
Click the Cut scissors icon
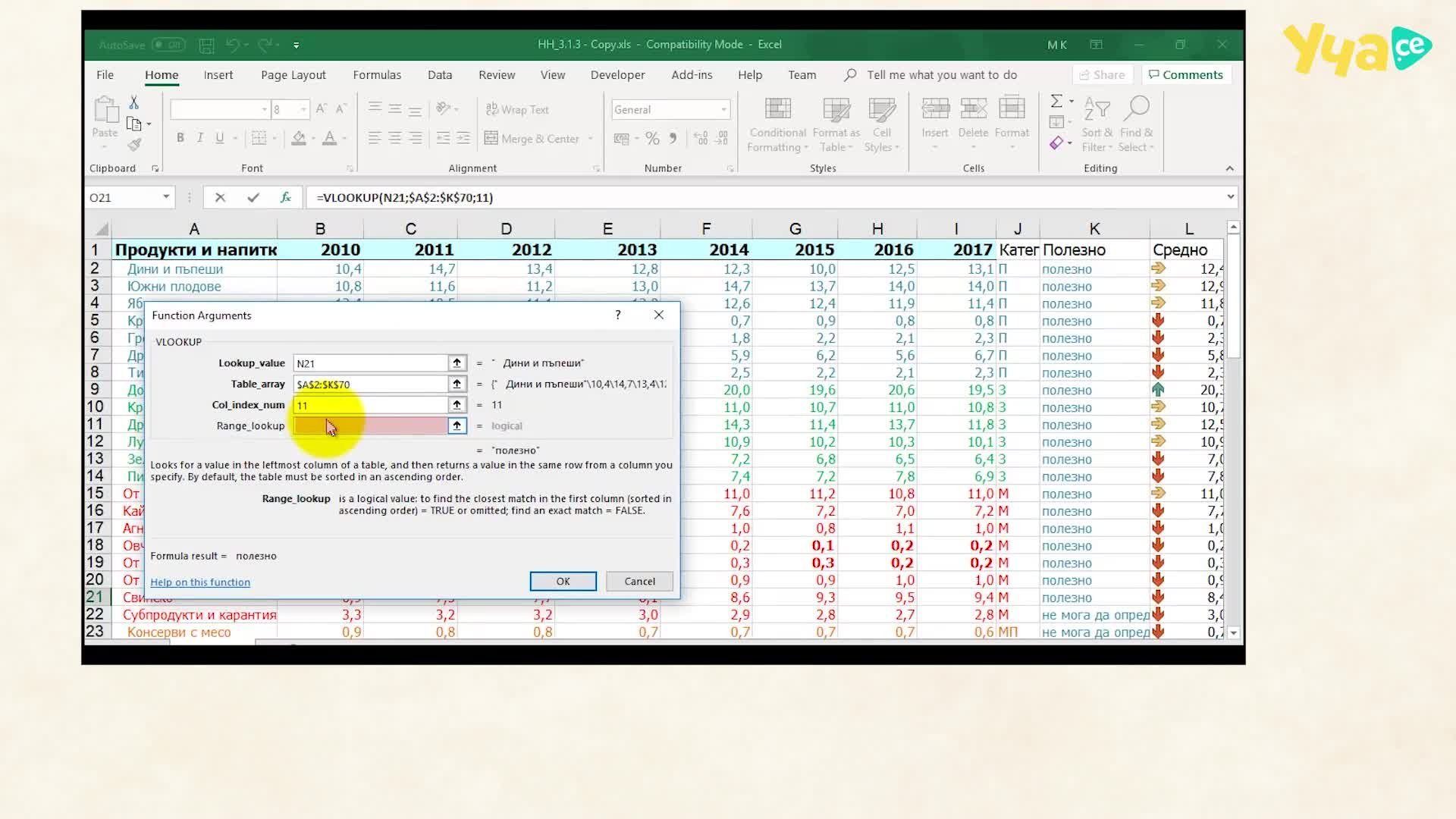[x=133, y=102]
